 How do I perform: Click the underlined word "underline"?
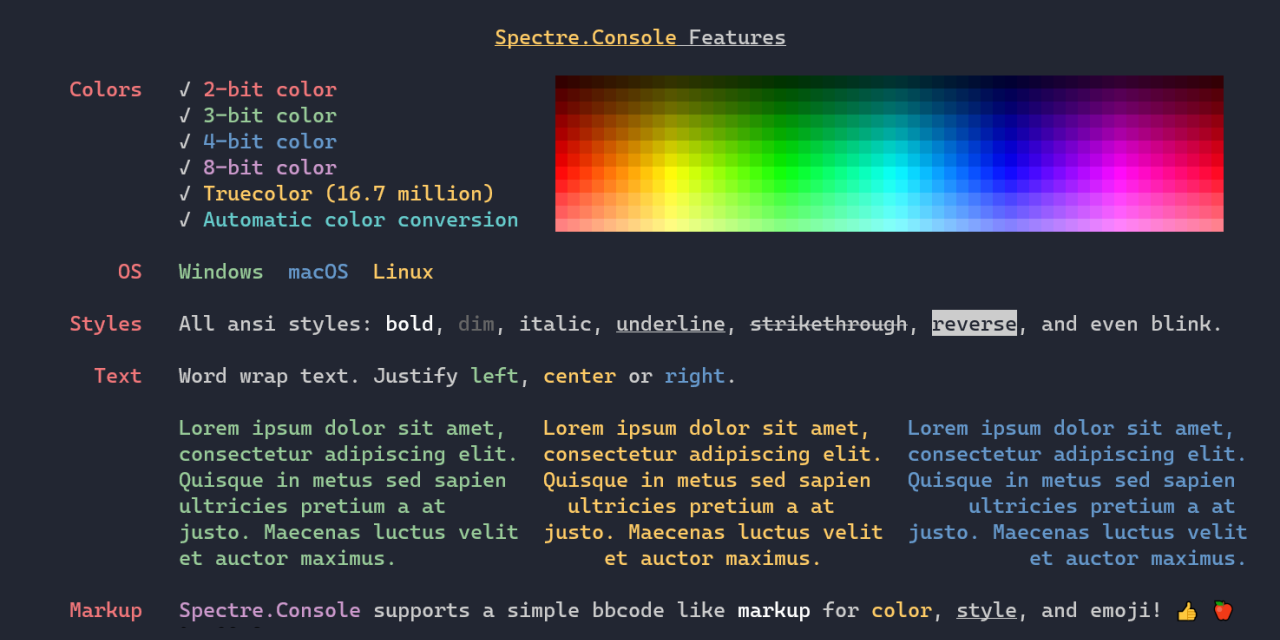pos(670,324)
